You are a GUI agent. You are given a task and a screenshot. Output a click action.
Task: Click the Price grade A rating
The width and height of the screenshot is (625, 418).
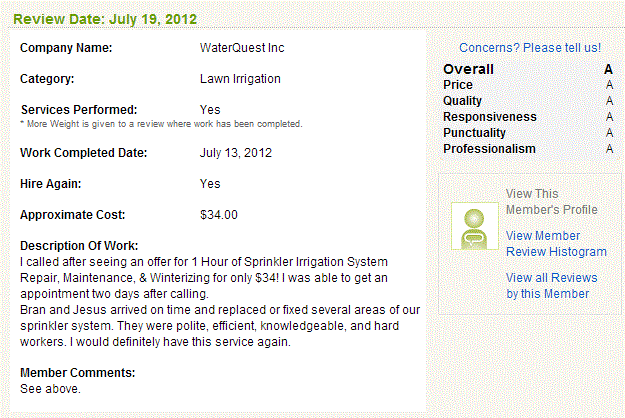tap(609, 85)
